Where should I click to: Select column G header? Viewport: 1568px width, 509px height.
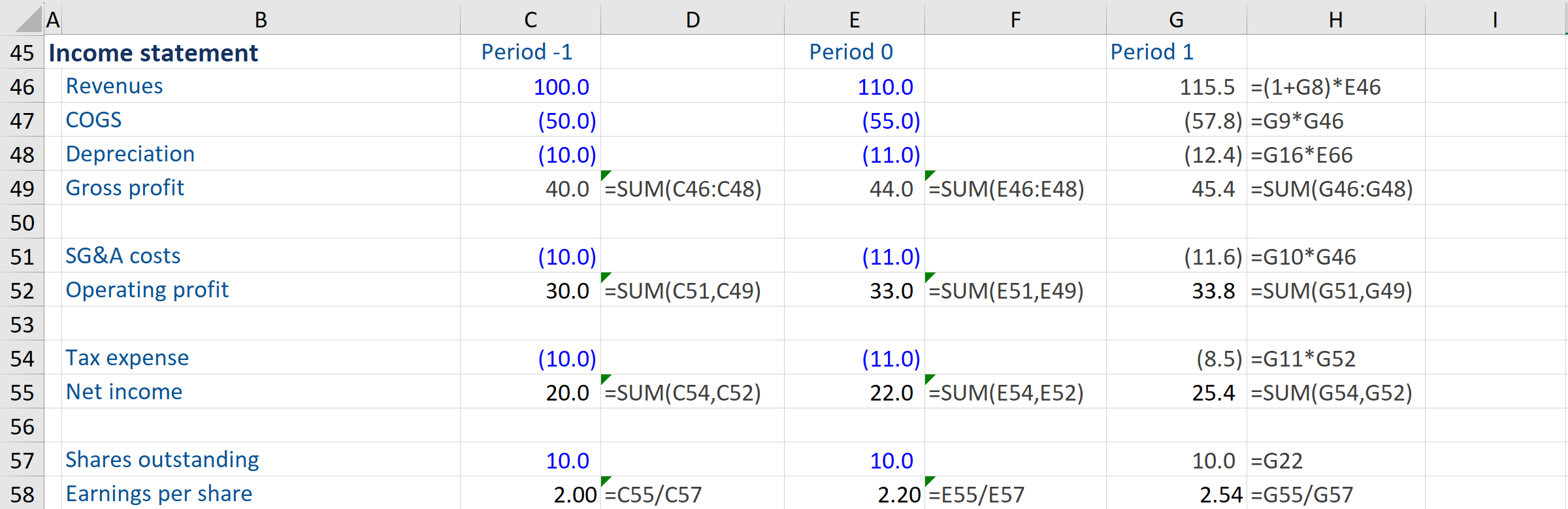[x=1176, y=20]
